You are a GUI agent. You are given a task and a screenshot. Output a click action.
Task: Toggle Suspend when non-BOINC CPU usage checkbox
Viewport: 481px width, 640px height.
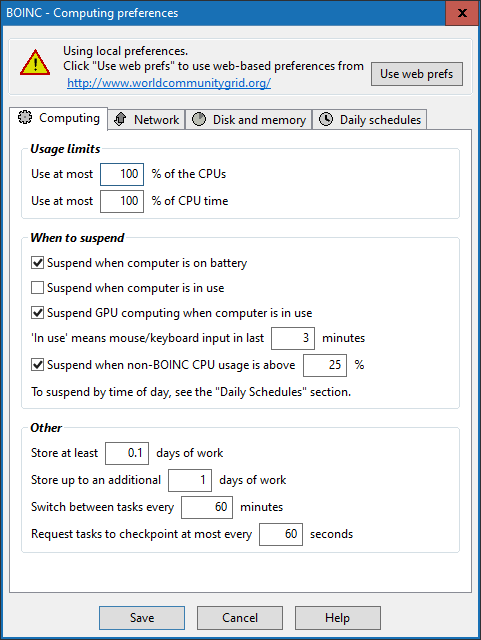[38, 364]
